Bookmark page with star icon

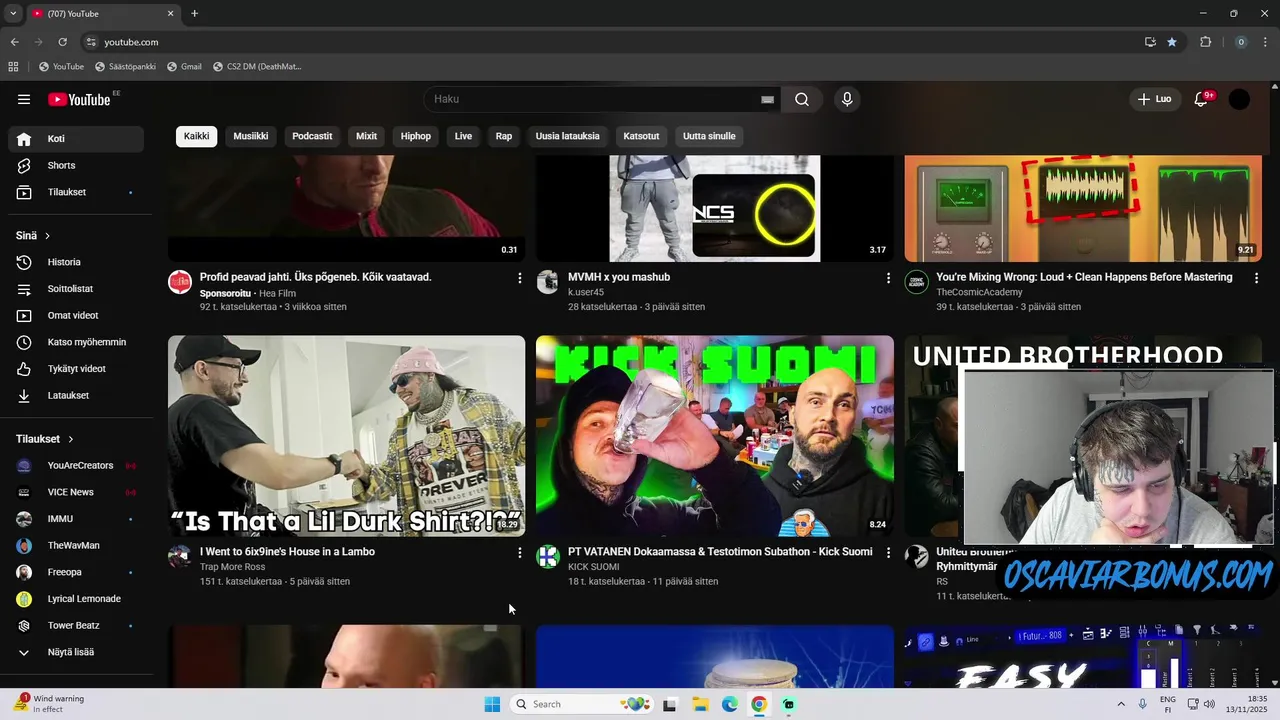[x=1172, y=42]
